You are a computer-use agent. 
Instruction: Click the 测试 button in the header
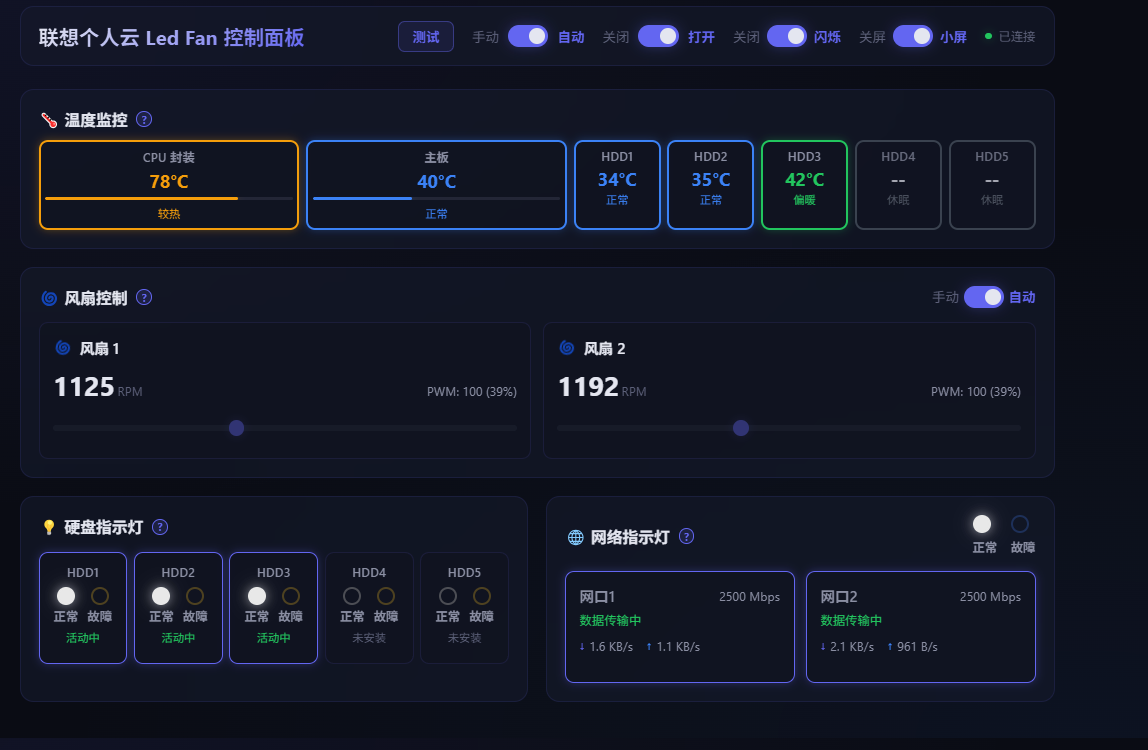425,37
